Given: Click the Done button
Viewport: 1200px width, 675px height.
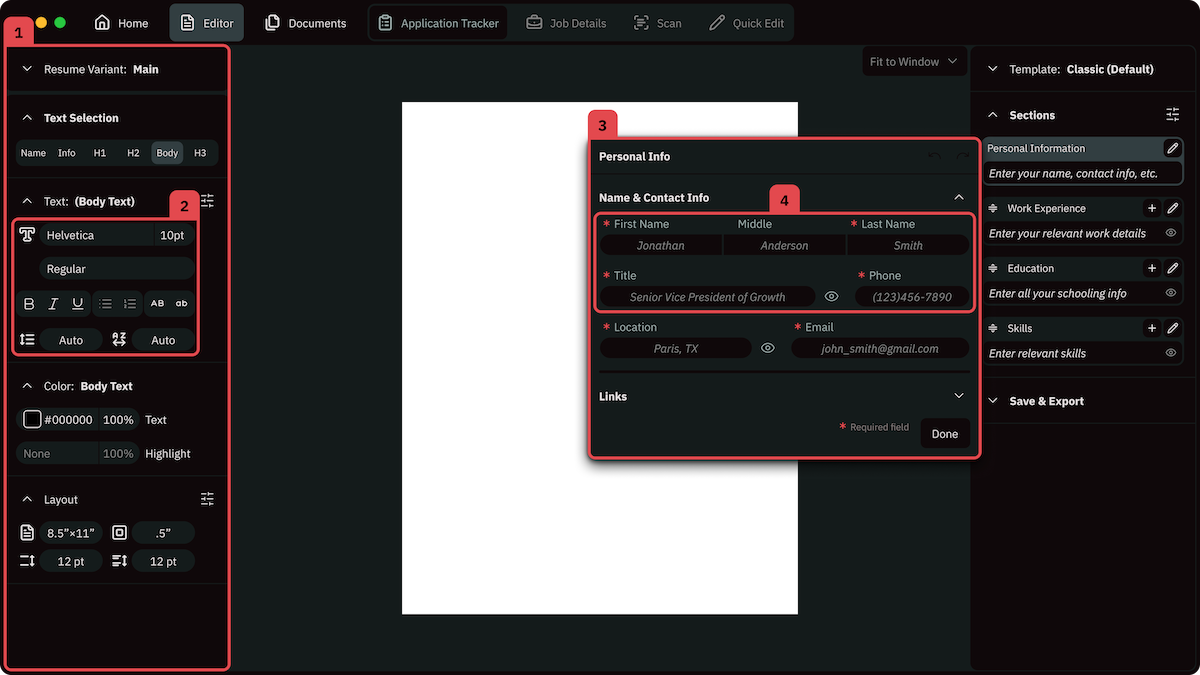Looking at the screenshot, I should coord(945,434).
